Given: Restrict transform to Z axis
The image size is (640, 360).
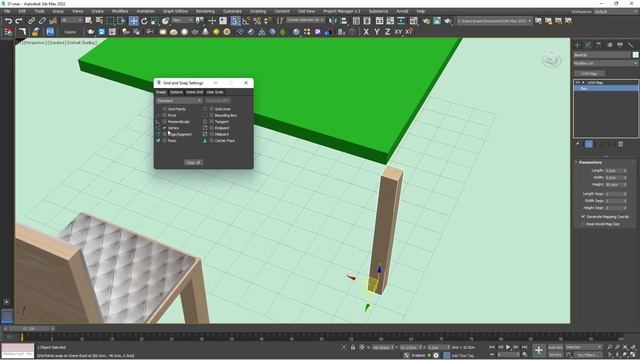Looking at the screenshot, I should pyautogui.click(x=387, y=32).
